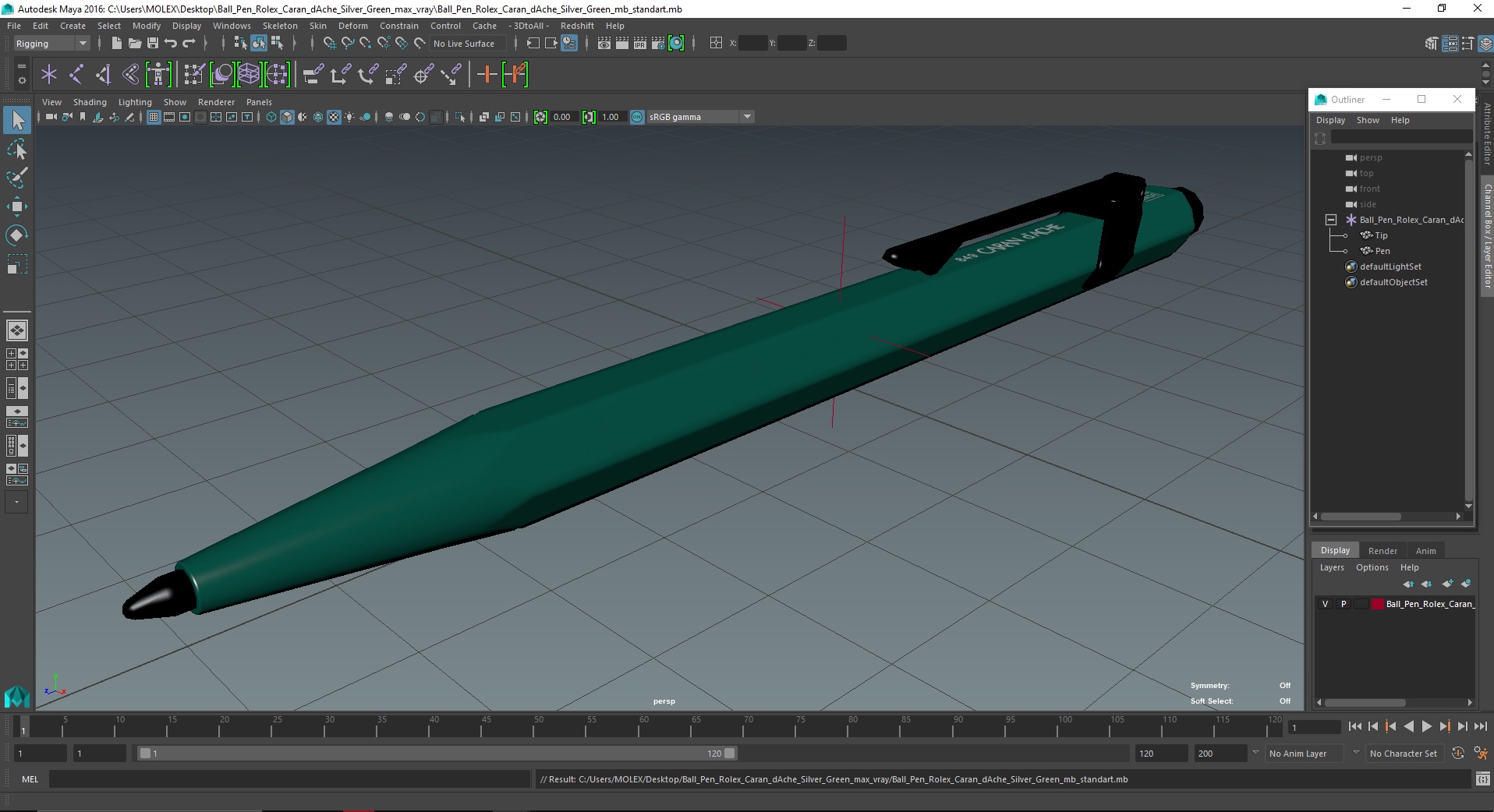Open Render Settings clapperboard gear icon
The image size is (1494, 812).
pos(658,44)
